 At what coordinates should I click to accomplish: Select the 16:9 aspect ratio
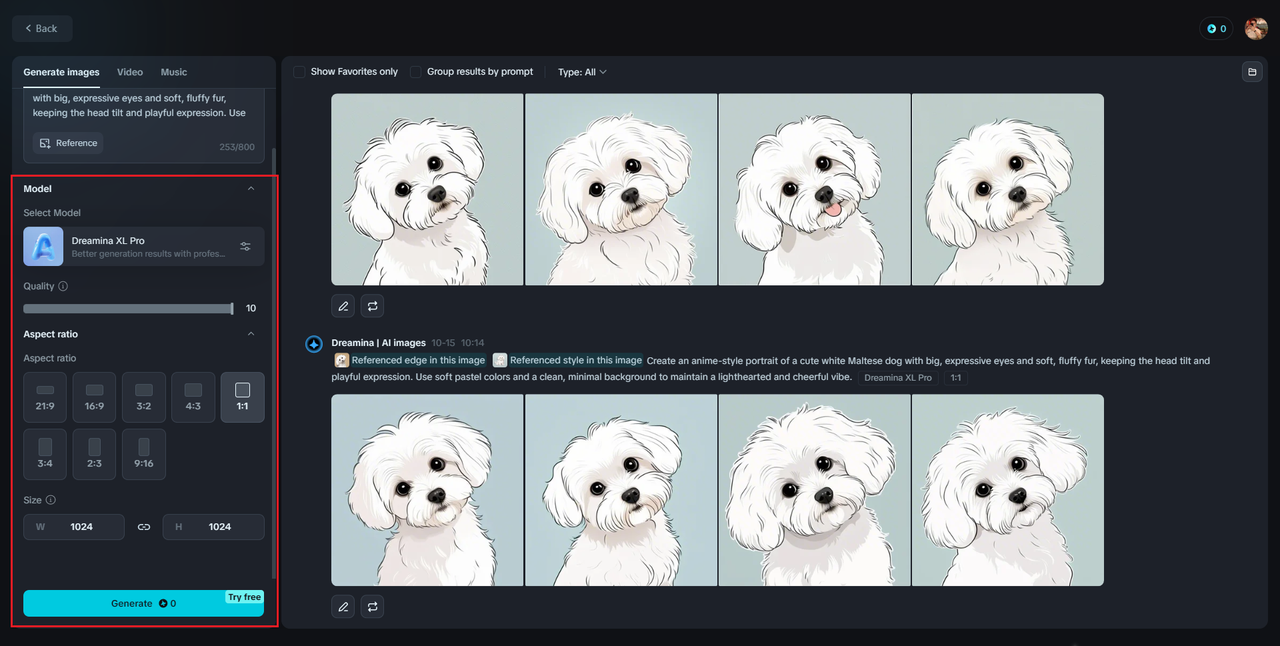coord(94,397)
